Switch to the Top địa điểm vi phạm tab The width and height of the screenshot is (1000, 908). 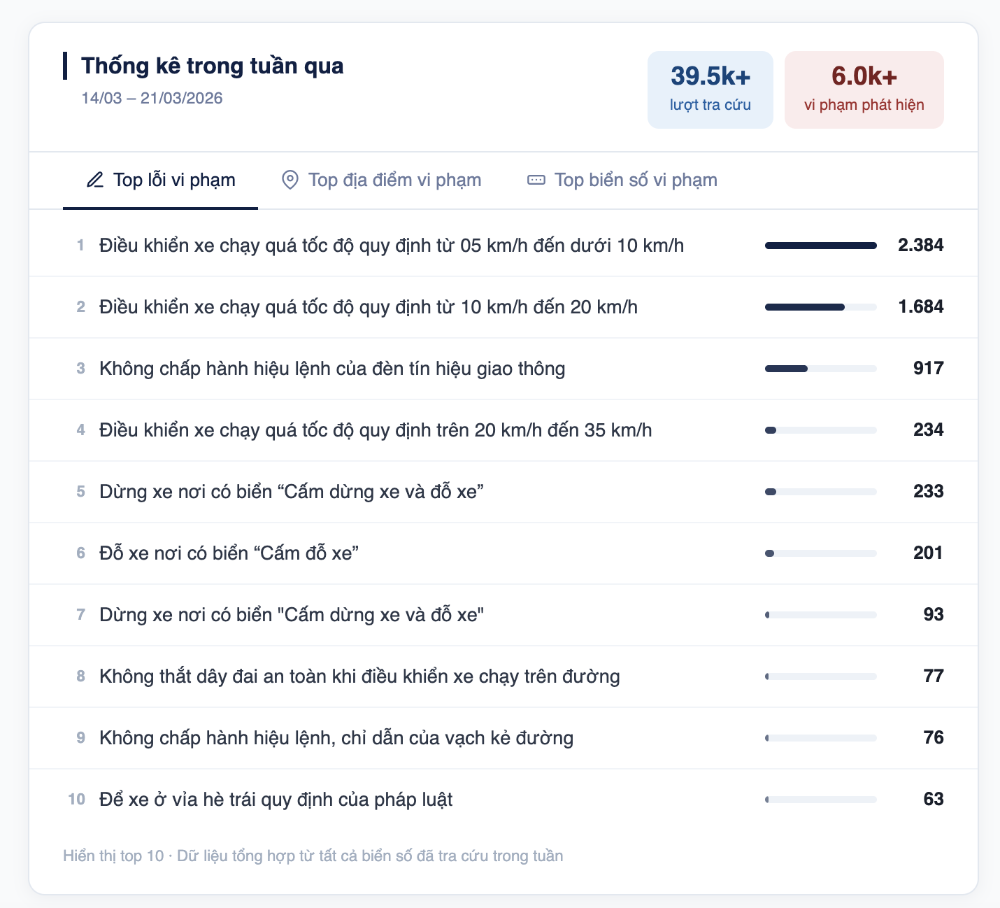382,180
